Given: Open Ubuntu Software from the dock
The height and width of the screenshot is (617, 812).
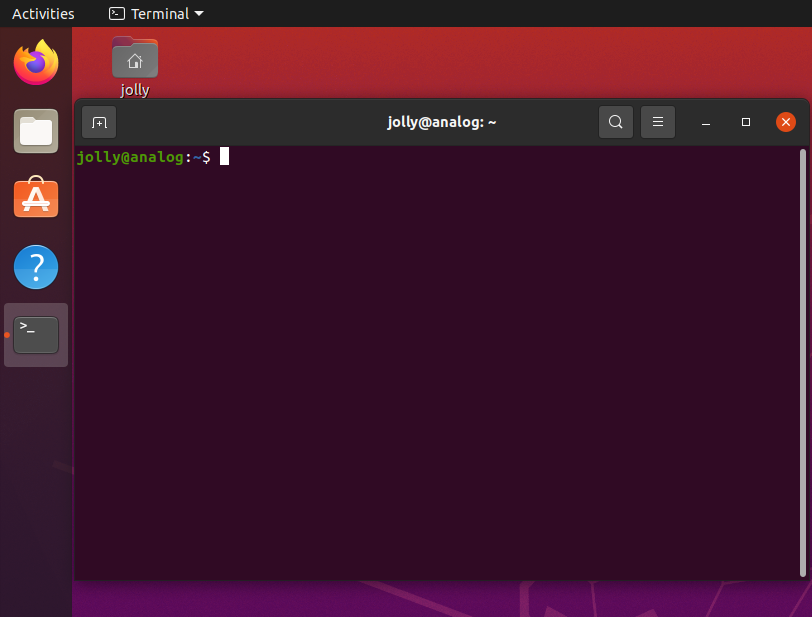Looking at the screenshot, I should tap(36, 197).
